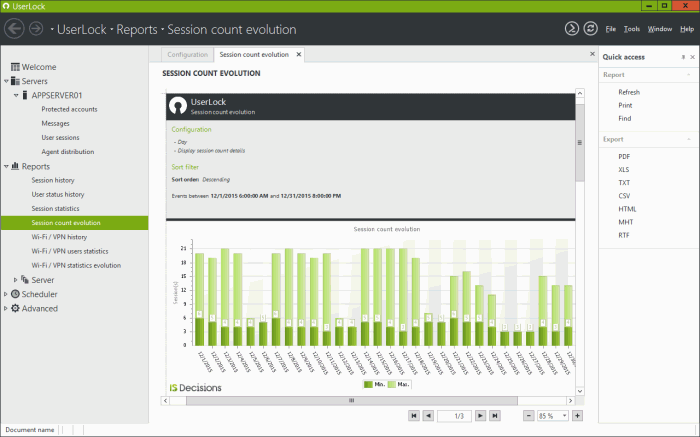Open the Tools menu
This screenshot has width=700, height=437.
[x=632, y=29]
